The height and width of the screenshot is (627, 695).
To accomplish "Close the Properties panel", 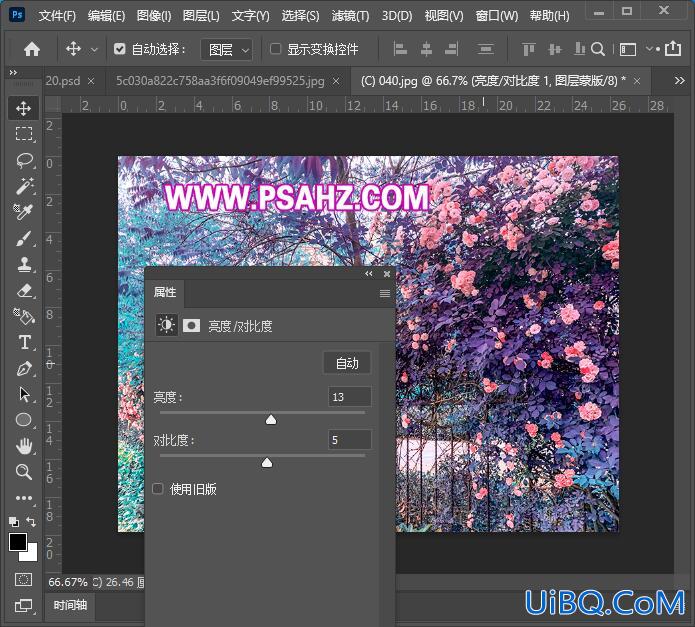I will coord(387,274).
